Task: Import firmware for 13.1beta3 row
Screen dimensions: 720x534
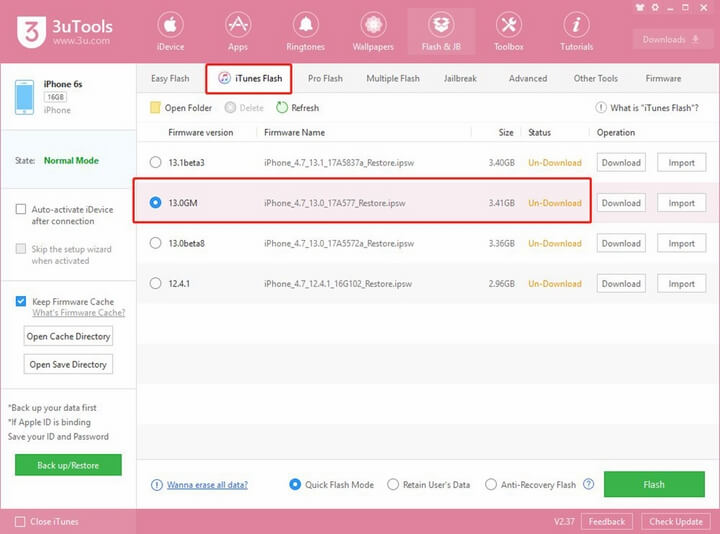Action: coord(681,163)
